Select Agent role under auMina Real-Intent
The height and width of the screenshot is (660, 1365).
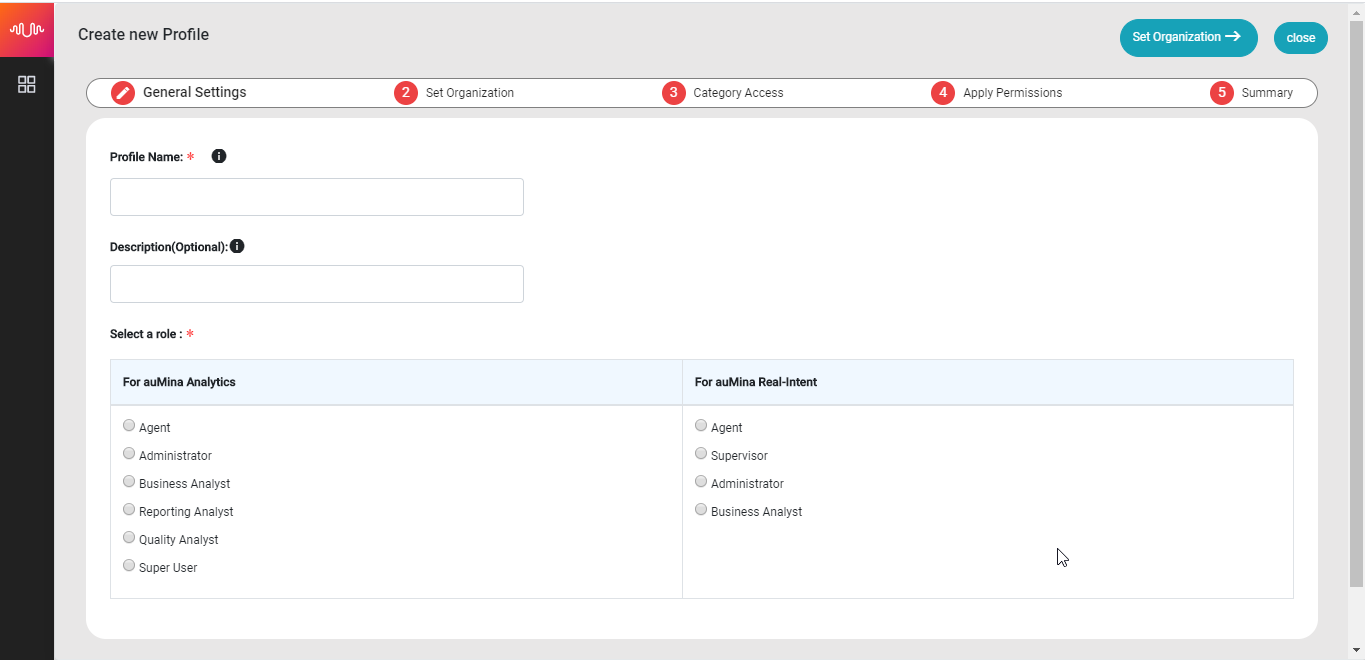click(701, 425)
